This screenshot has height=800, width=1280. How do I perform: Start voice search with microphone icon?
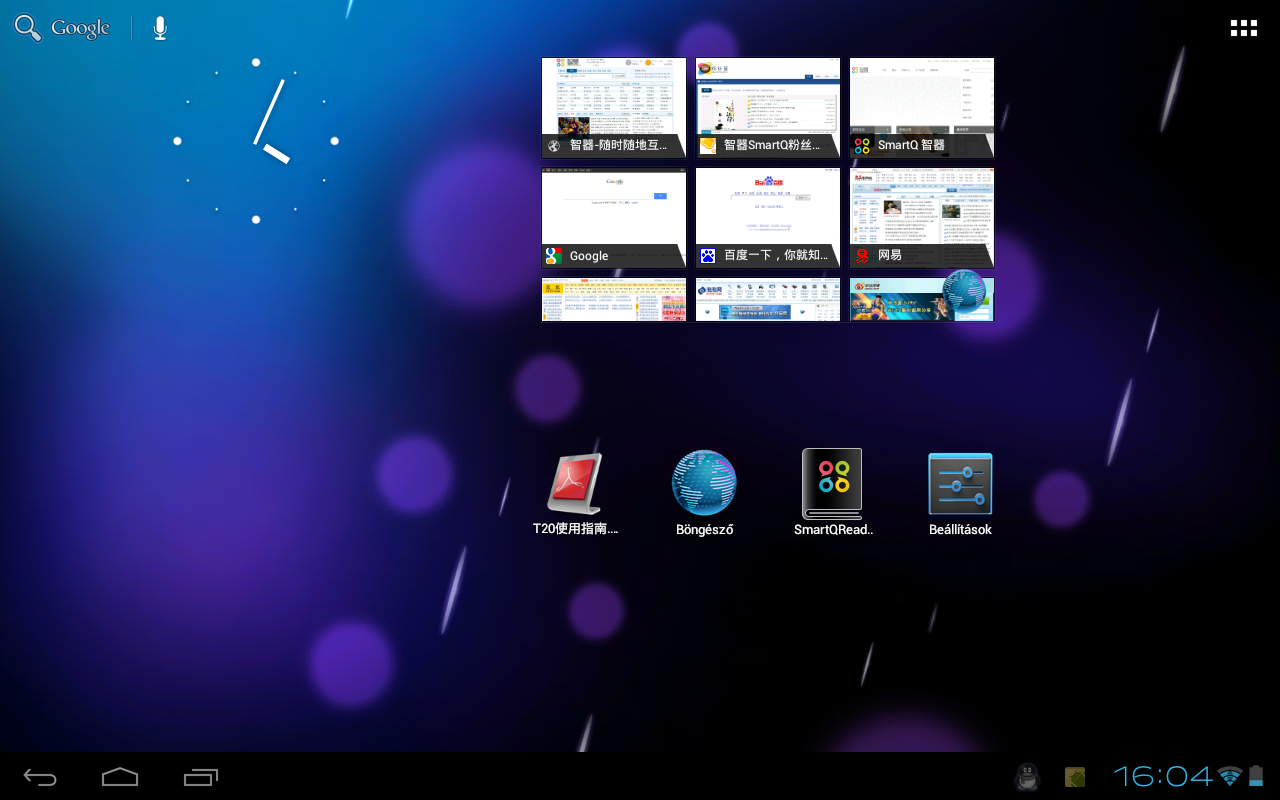[x=160, y=28]
